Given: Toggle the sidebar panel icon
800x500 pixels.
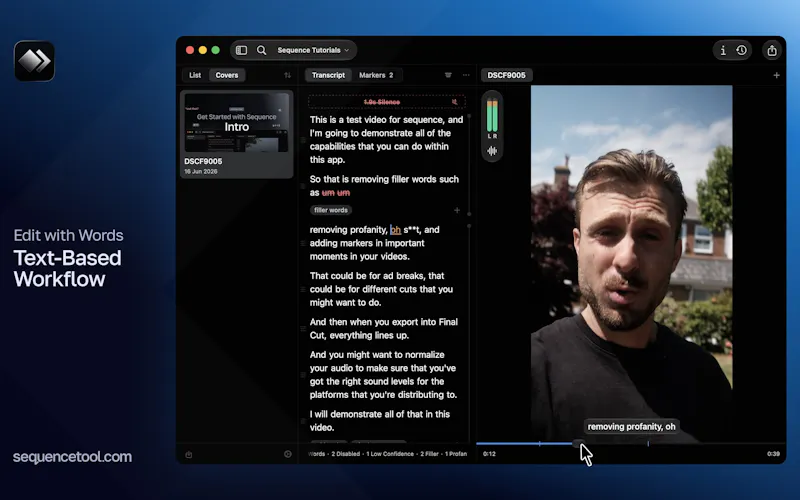Looking at the screenshot, I should point(241,50).
